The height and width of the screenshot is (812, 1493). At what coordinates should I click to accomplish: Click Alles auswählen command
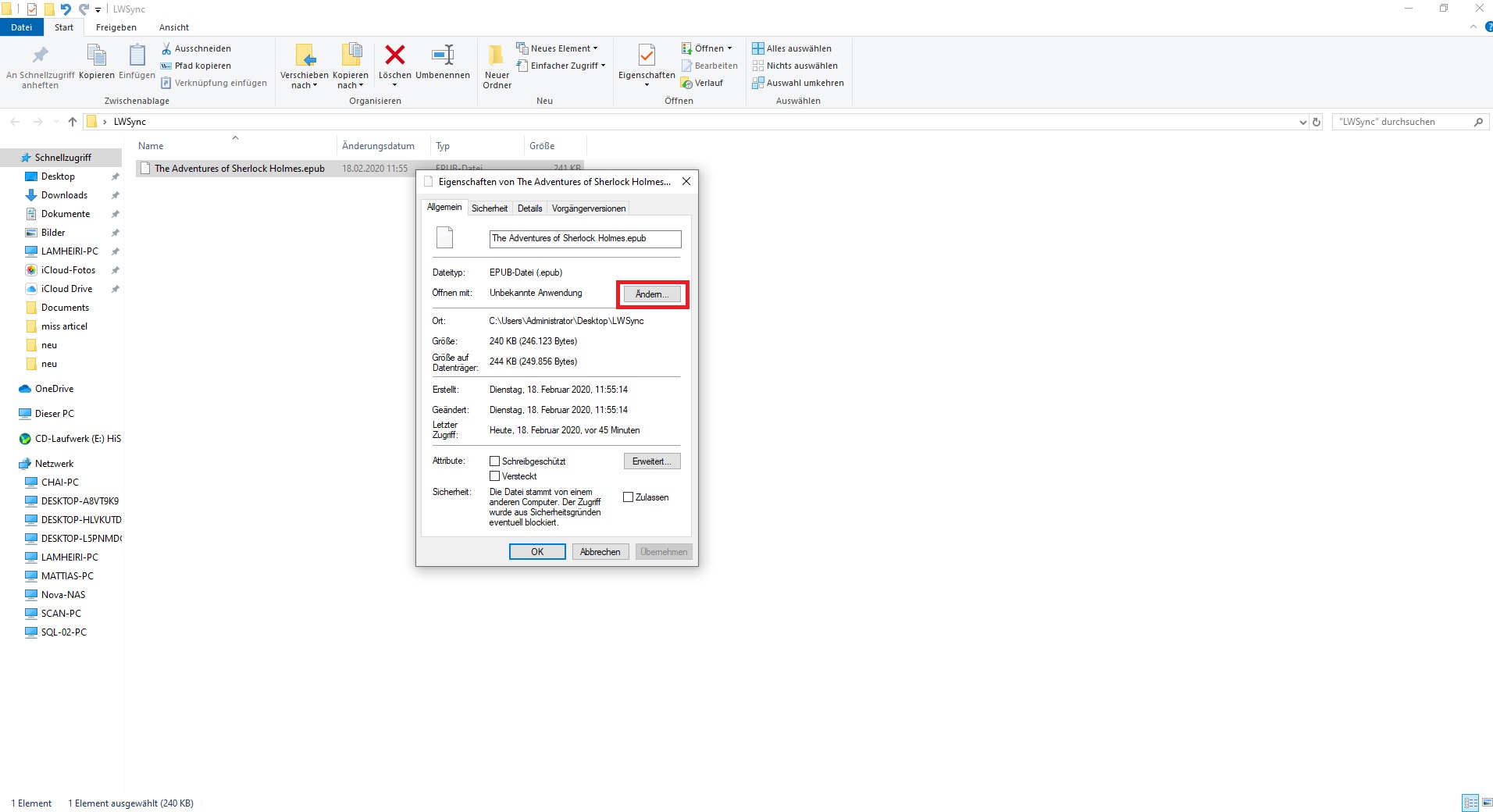point(792,48)
